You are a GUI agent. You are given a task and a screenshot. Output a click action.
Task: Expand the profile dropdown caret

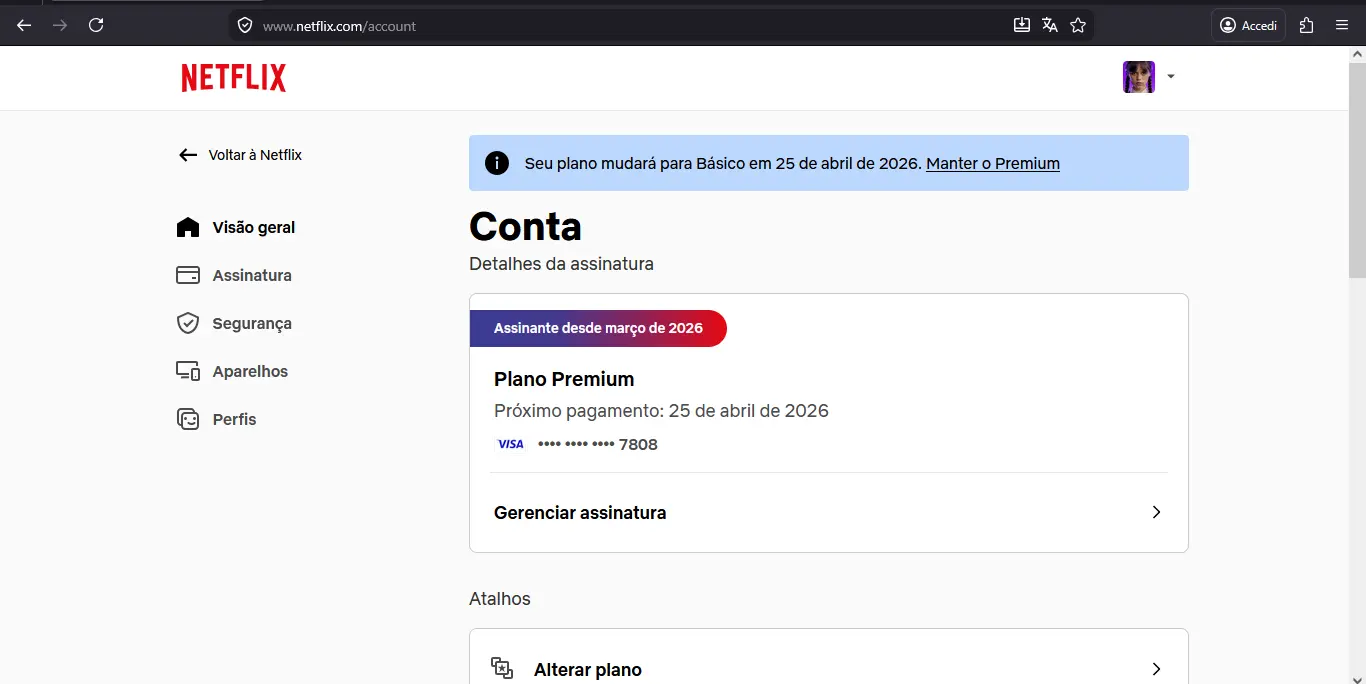(1171, 77)
